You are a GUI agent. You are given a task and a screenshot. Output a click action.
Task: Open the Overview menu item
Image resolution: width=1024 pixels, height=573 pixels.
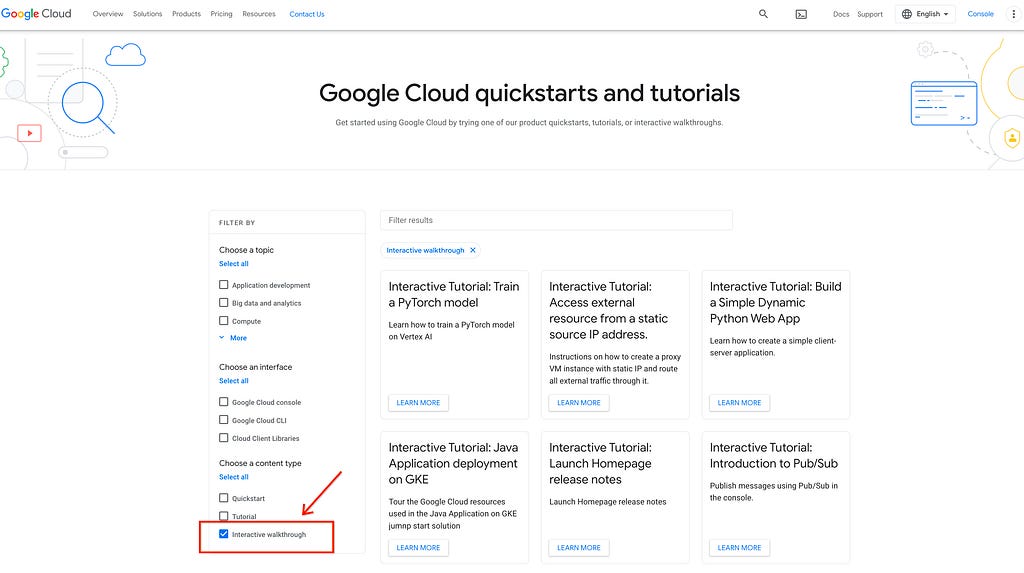coord(108,14)
